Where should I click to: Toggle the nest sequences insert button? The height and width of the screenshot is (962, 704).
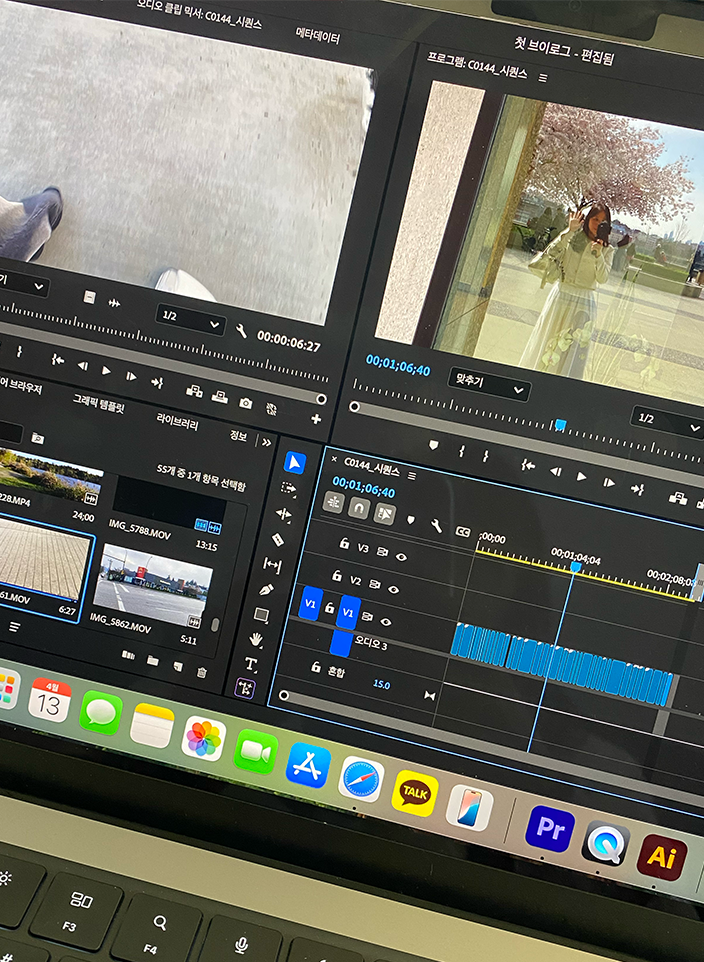334,502
